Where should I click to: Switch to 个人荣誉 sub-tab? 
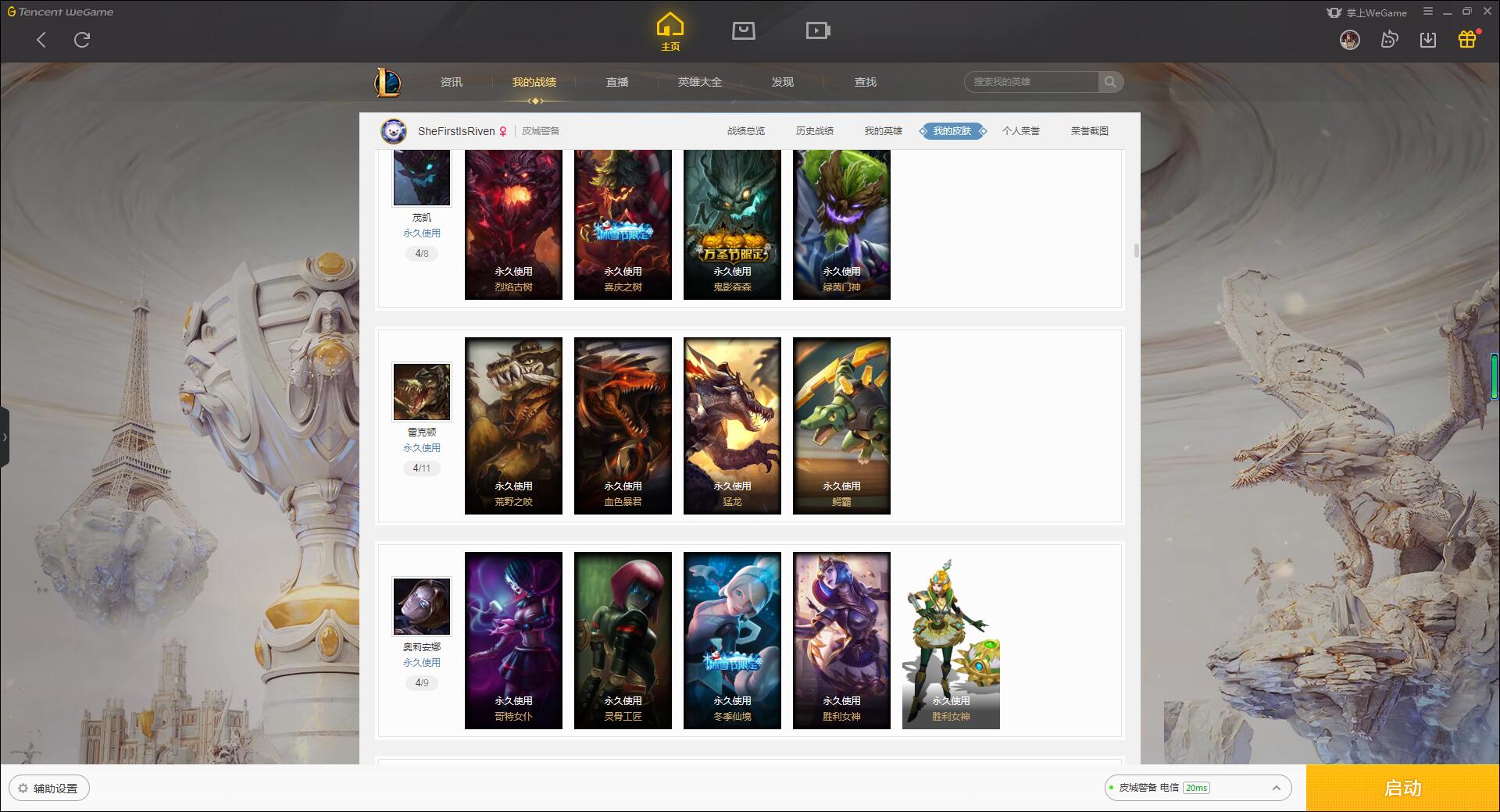tap(1021, 131)
